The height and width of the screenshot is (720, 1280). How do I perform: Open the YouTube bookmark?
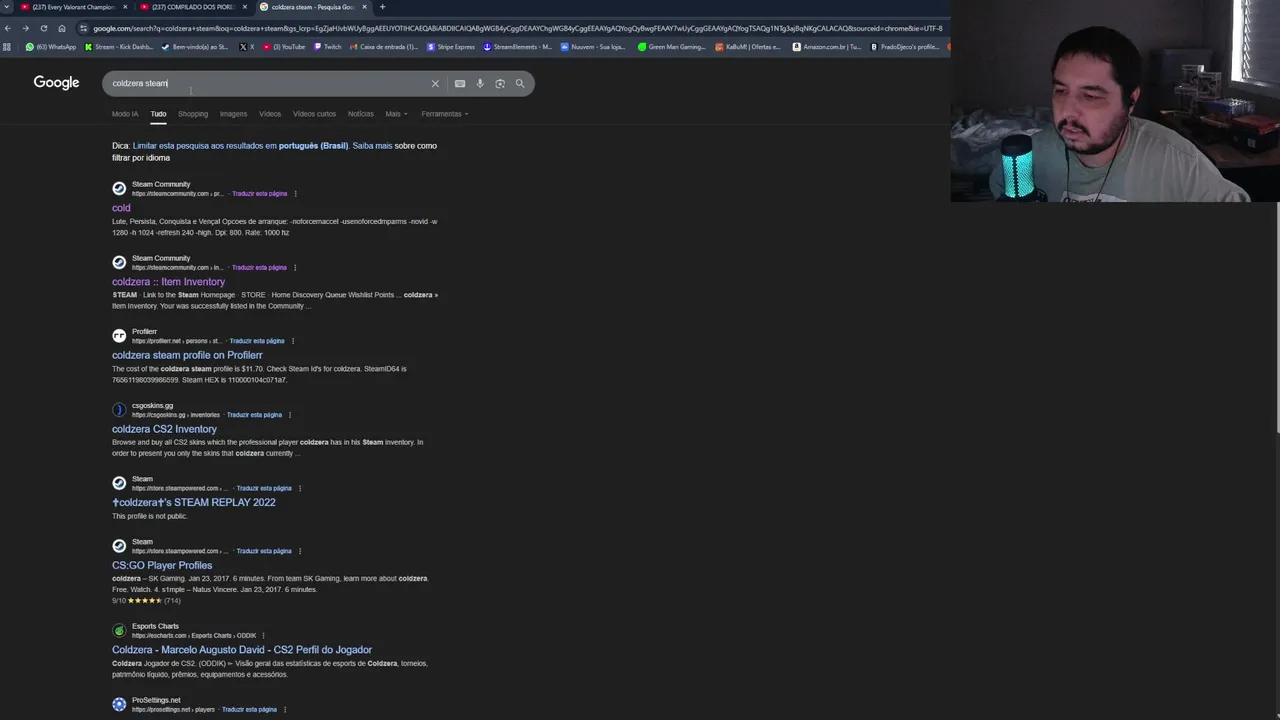[x=285, y=47]
